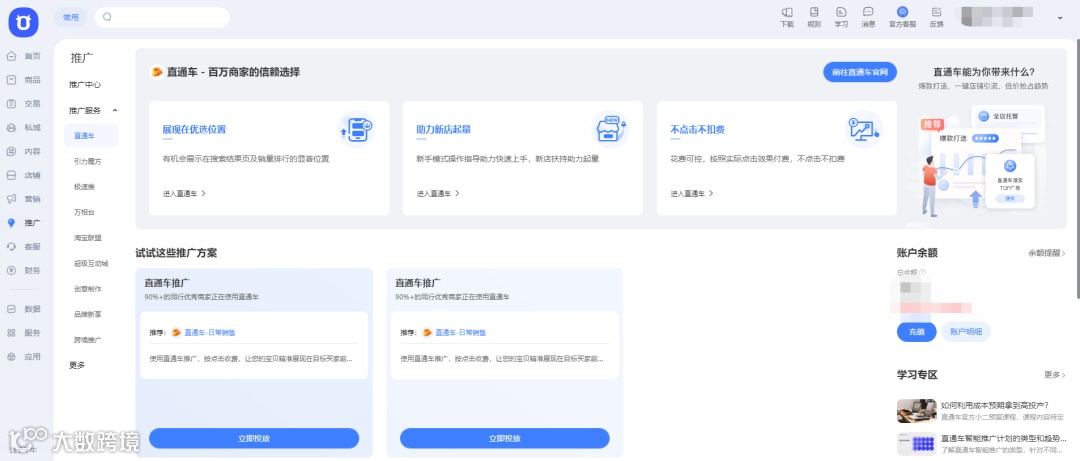Open the 消息 messages icon
Viewport: 1080px width, 461px height.
click(869, 12)
